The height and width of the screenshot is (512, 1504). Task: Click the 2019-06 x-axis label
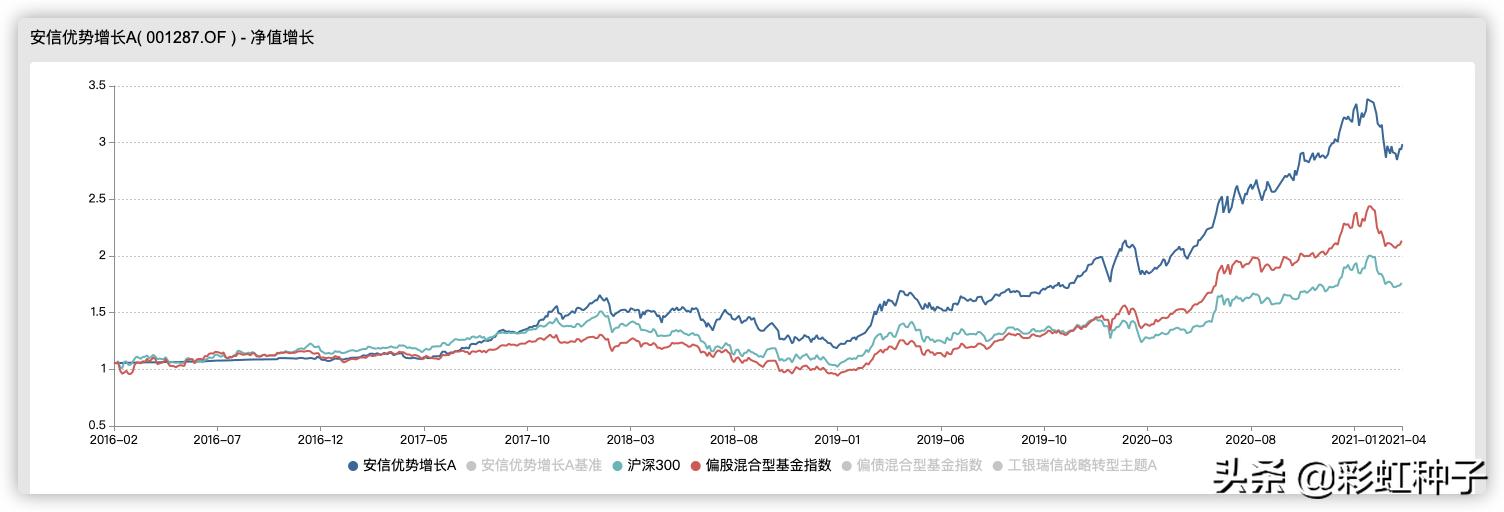point(940,439)
